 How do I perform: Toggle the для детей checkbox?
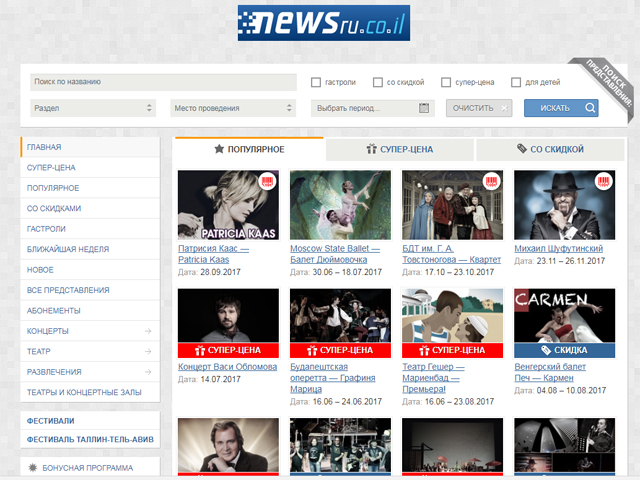[516, 82]
